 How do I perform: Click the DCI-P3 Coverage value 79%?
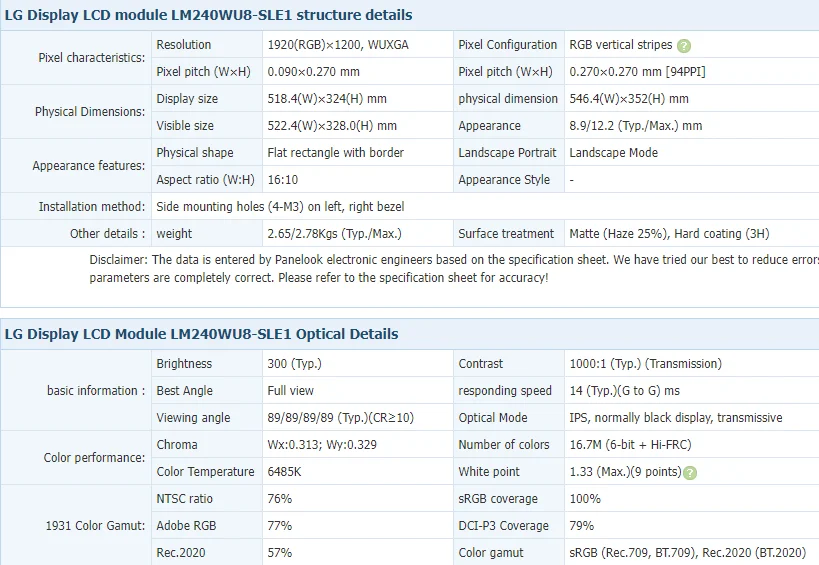click(581, 526)
